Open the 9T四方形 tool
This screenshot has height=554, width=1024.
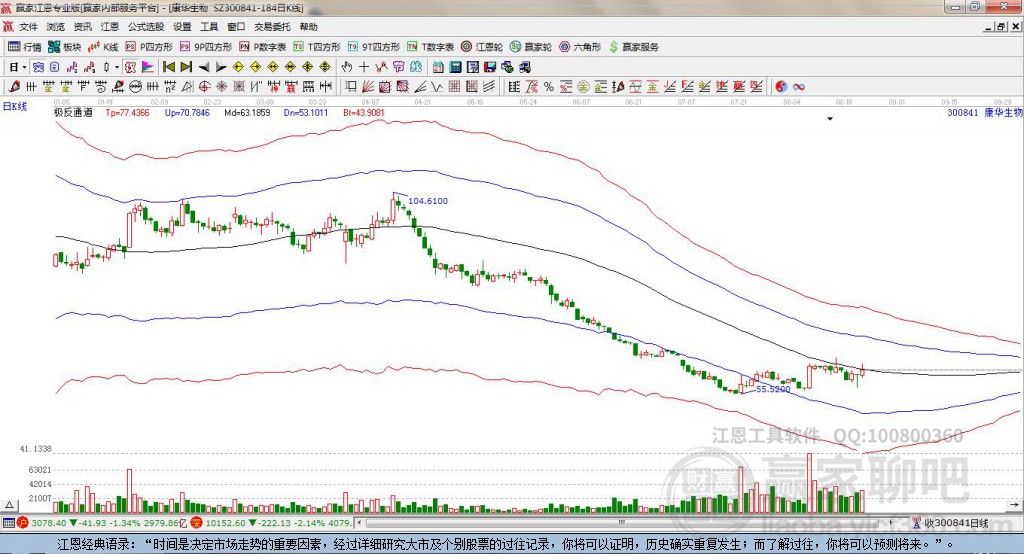pos(374,47)
